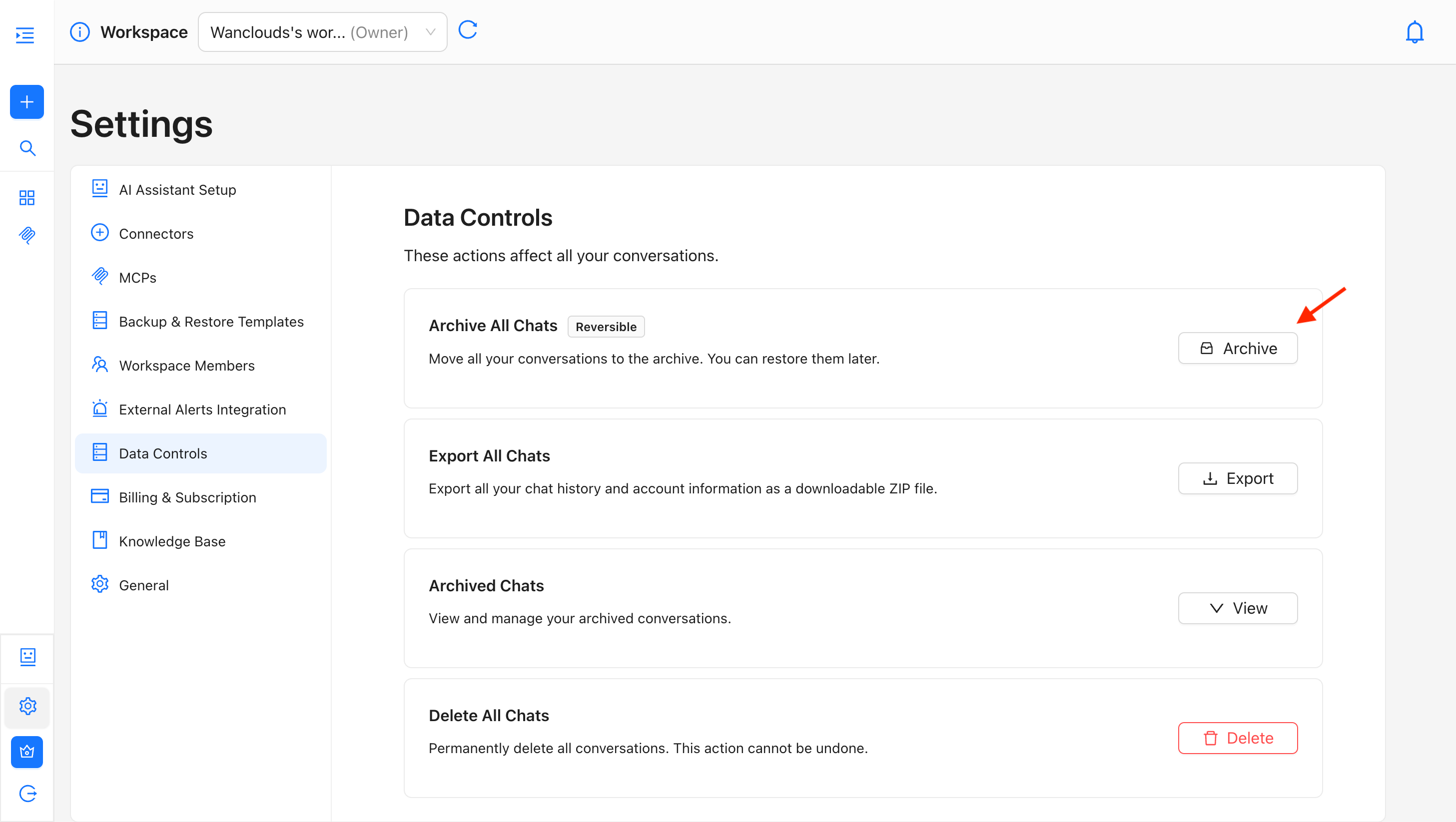Image resolution: width=1456 pixels, height=822 pixels.
Task: Open the Connectors settings section
Action: [x=155, y=234]
